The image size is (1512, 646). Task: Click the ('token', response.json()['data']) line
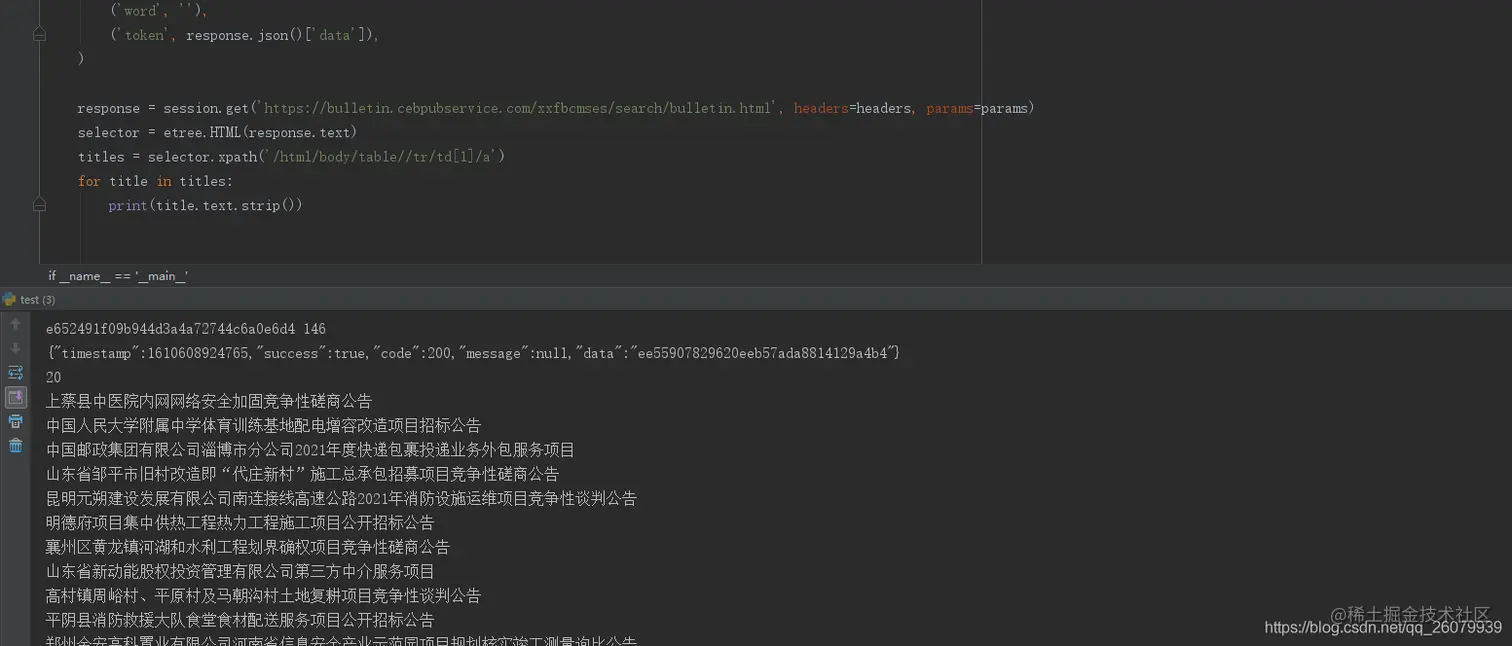point(244,35)
